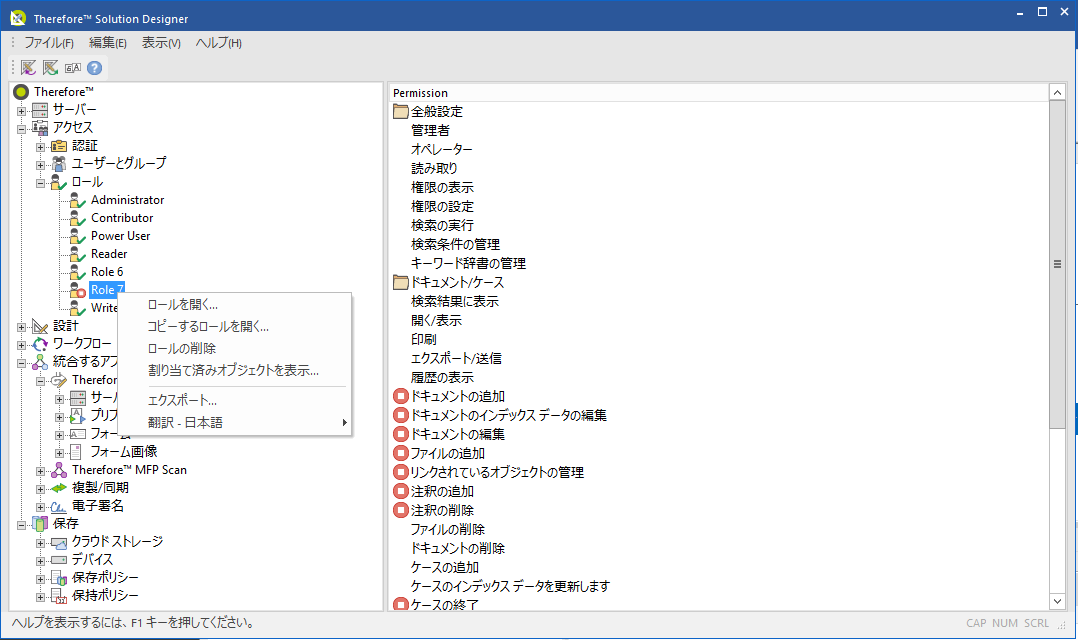Choose 割り当て済みオブジェクトを表示... from context menu

235,371
